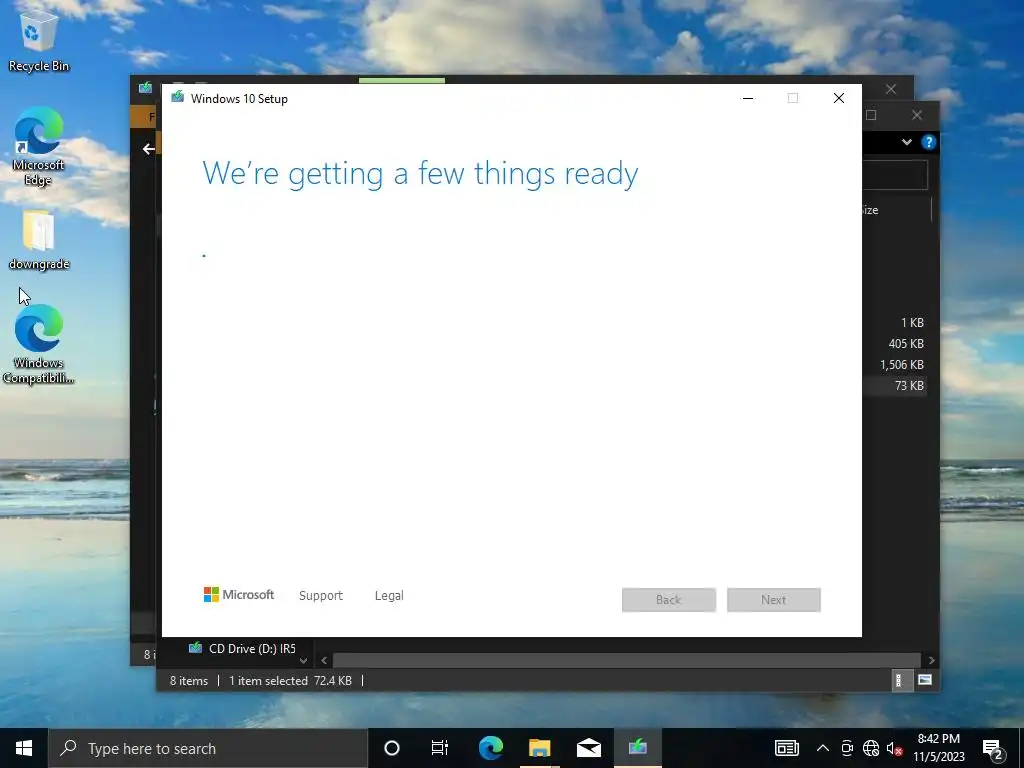Click the File Explorer search box
Viewport: 1024px width, 768px height.
(x=896, y=175)
